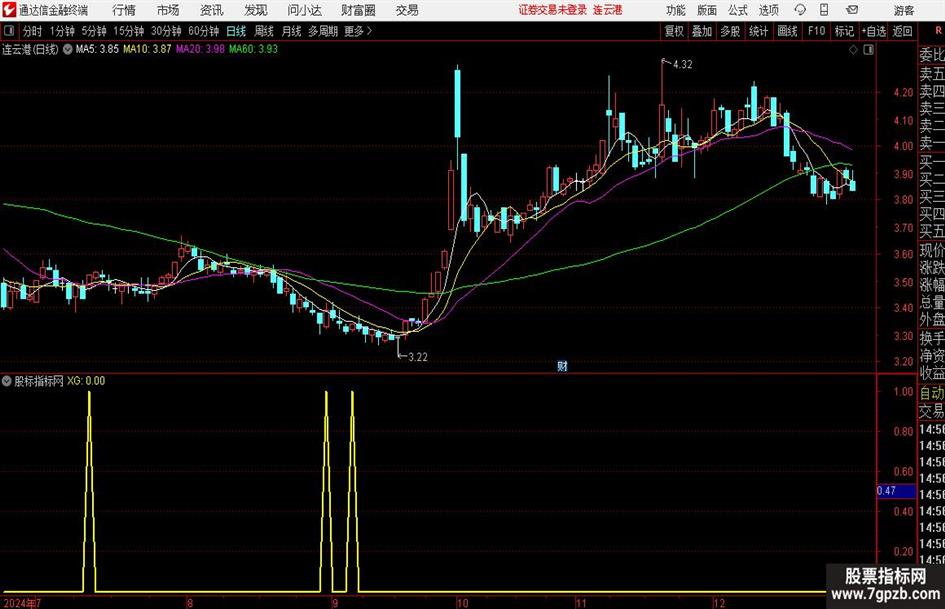Click the MA60: 3.93 label
Image resolution: width=945 pixels, height=609 pixels.
253,49
